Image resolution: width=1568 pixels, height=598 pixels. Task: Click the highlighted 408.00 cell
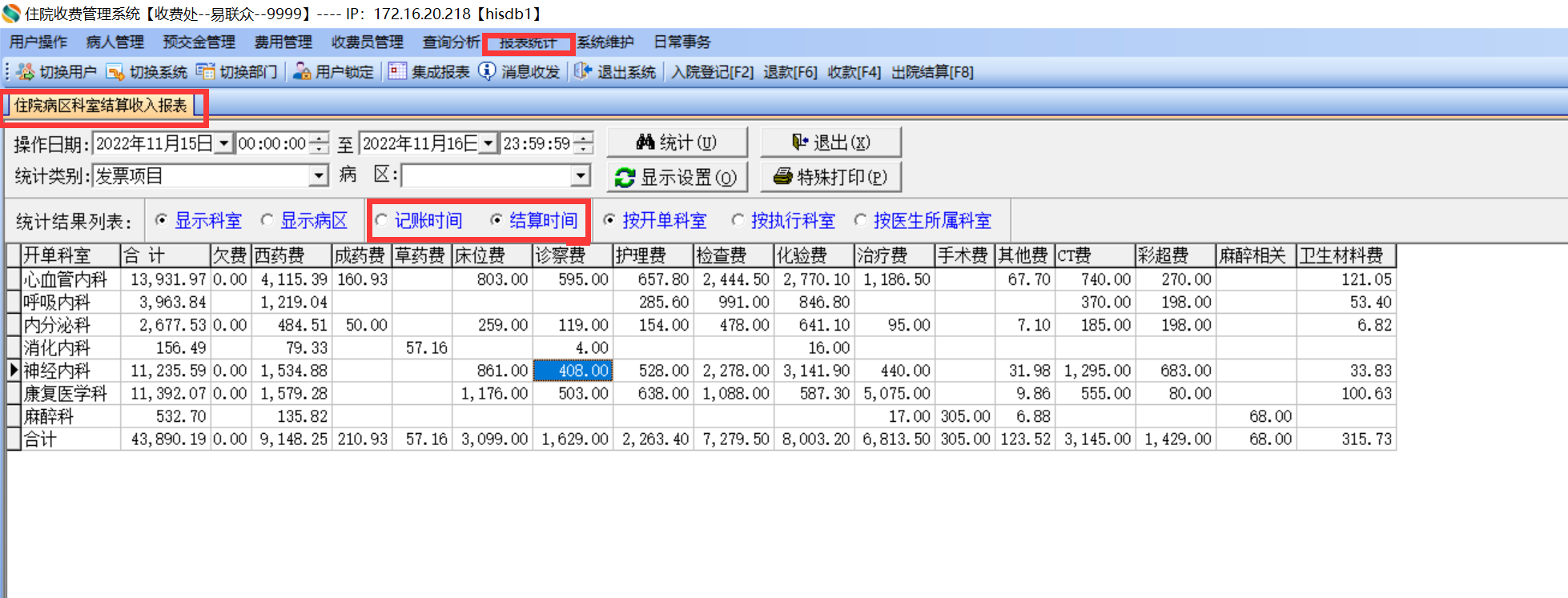coord(573,371)
